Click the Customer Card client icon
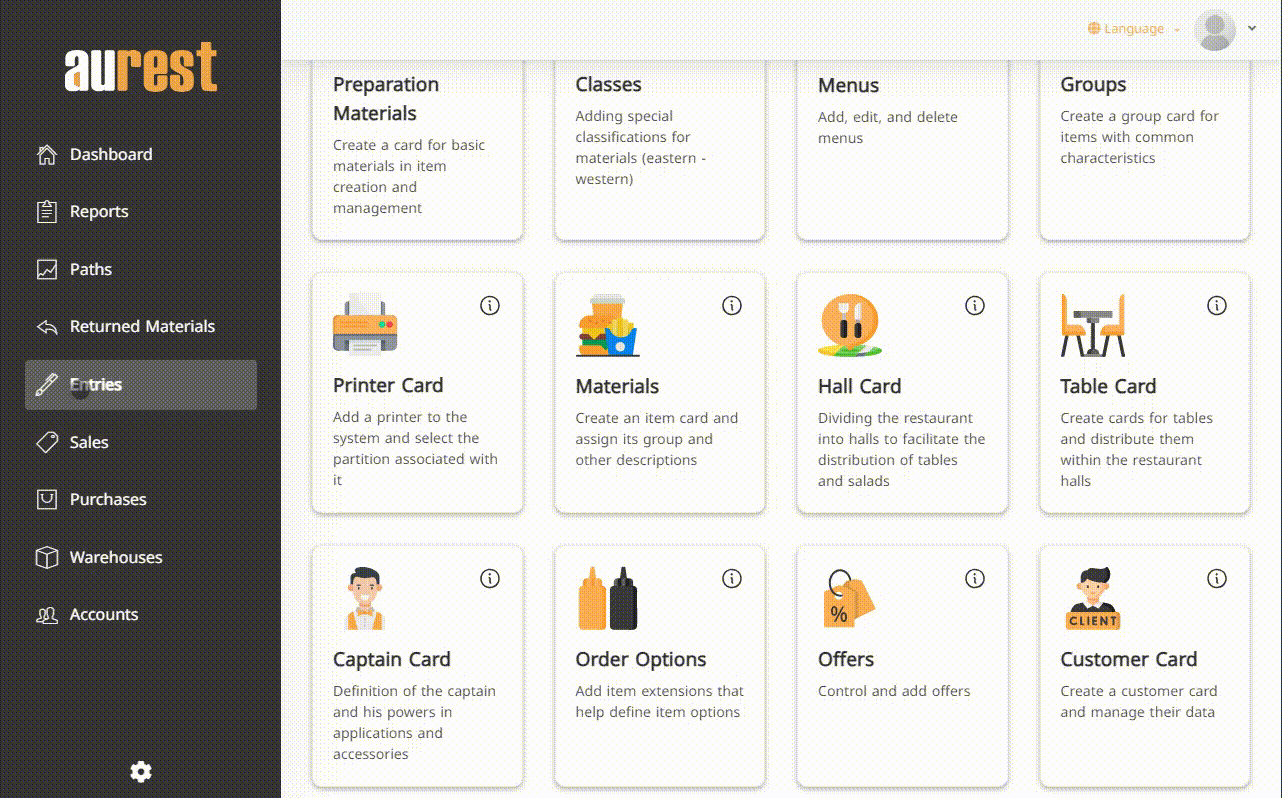 pos(1092,598)
